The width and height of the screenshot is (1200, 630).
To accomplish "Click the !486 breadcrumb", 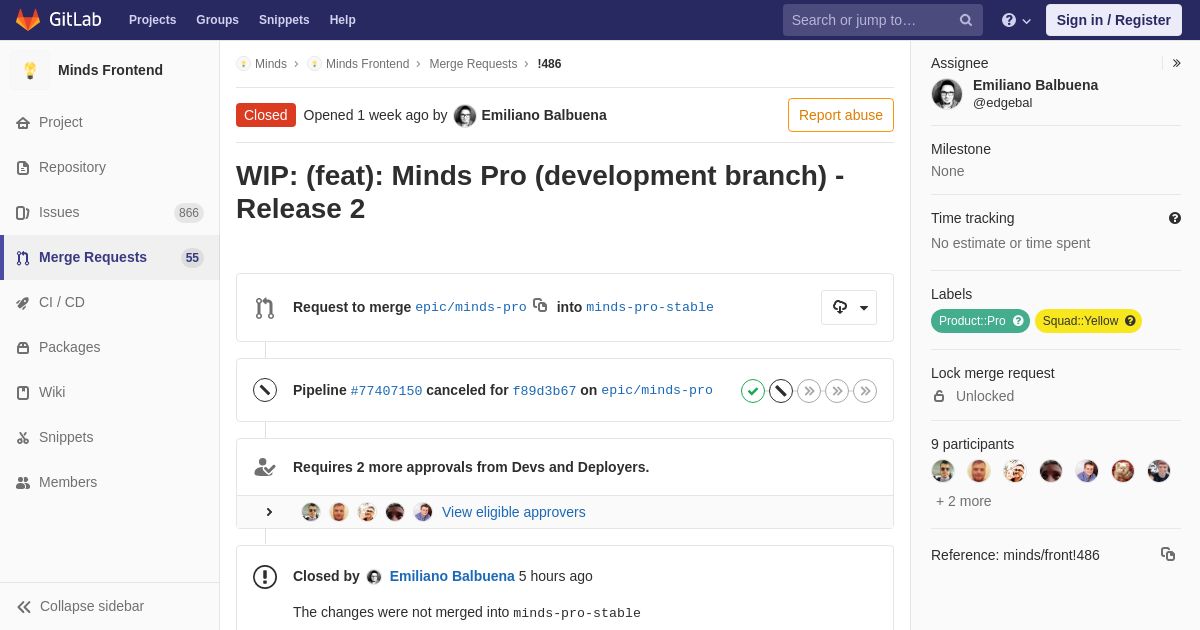I will [549, 64].
